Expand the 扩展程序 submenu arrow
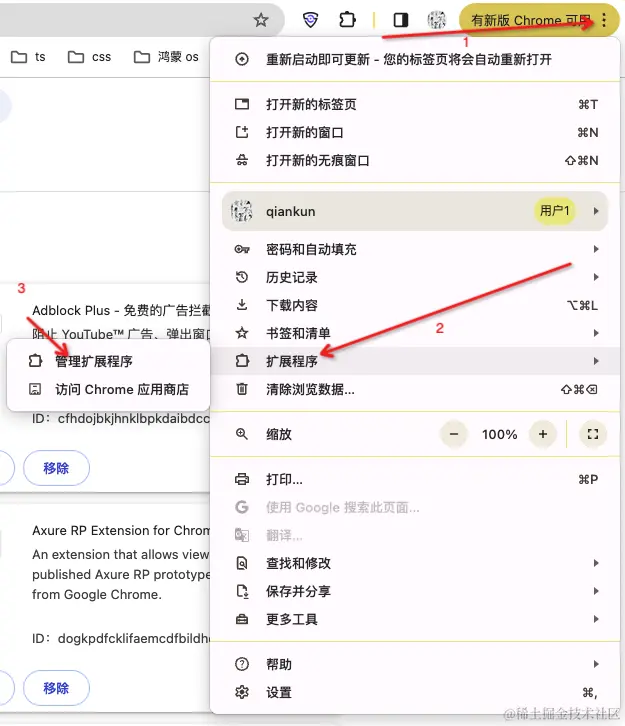Viewport: 625px width, 726px height. pos(596,361)
